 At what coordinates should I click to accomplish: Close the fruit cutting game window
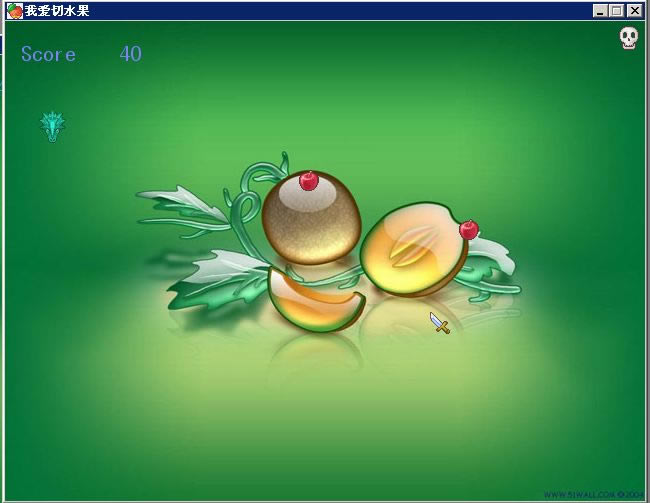tap(634, 10)
